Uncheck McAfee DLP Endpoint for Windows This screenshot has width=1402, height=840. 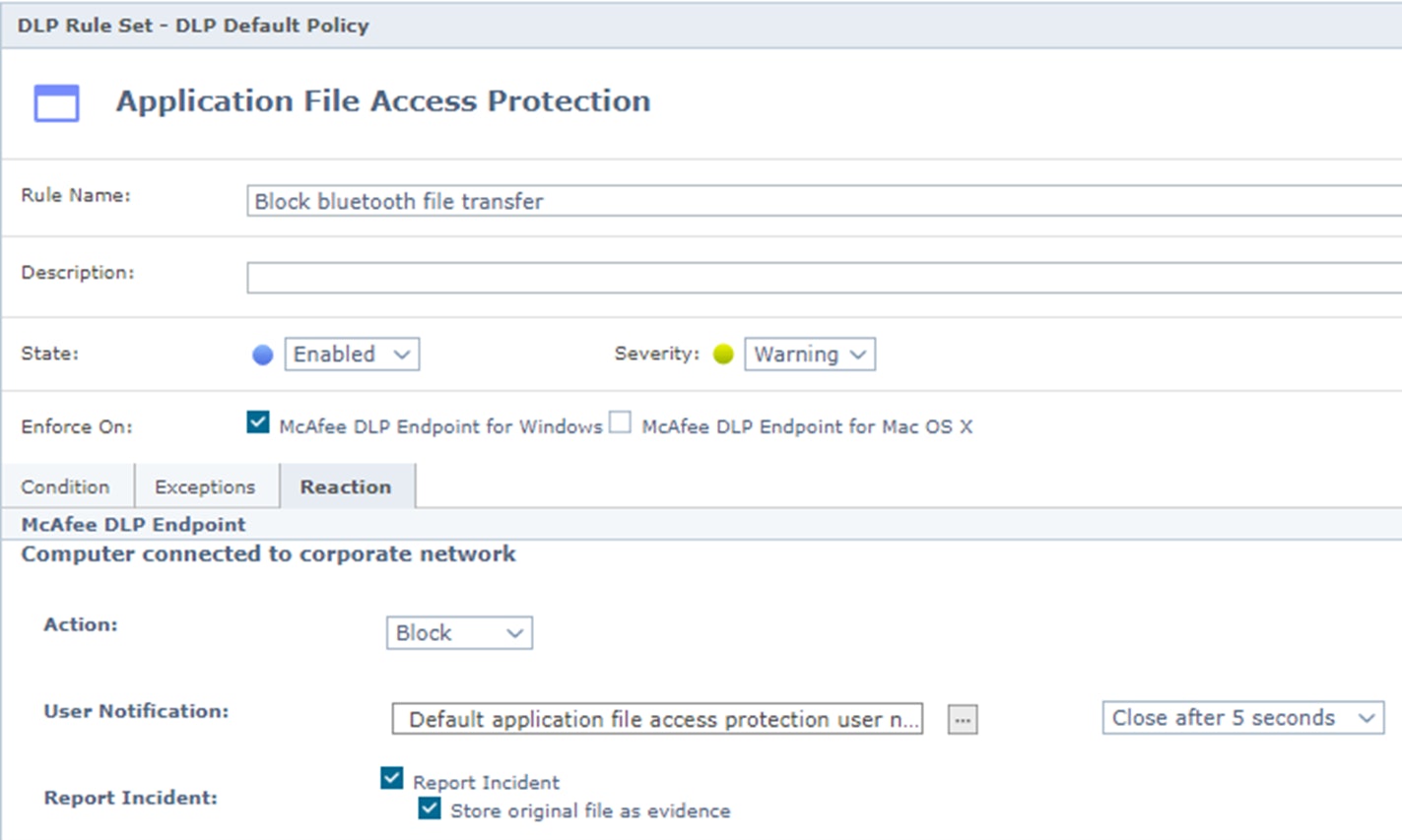point(258,423)
